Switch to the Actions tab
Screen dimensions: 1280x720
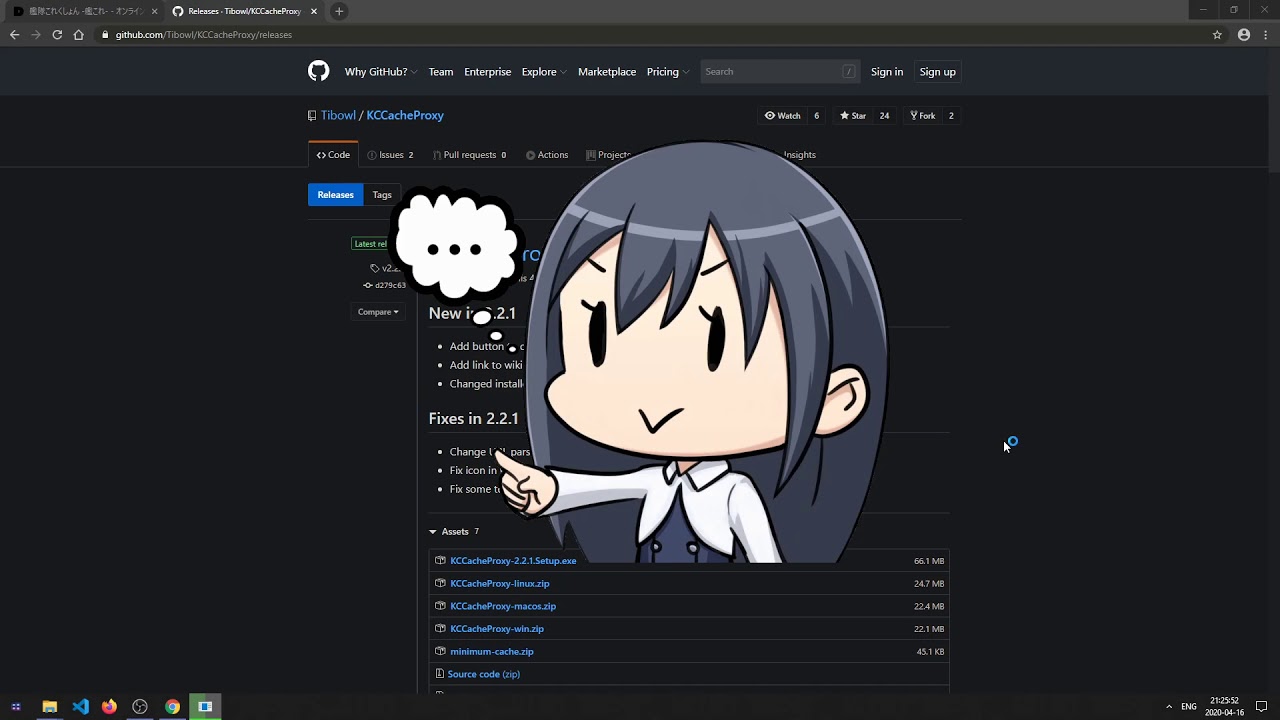pos(547,155)
